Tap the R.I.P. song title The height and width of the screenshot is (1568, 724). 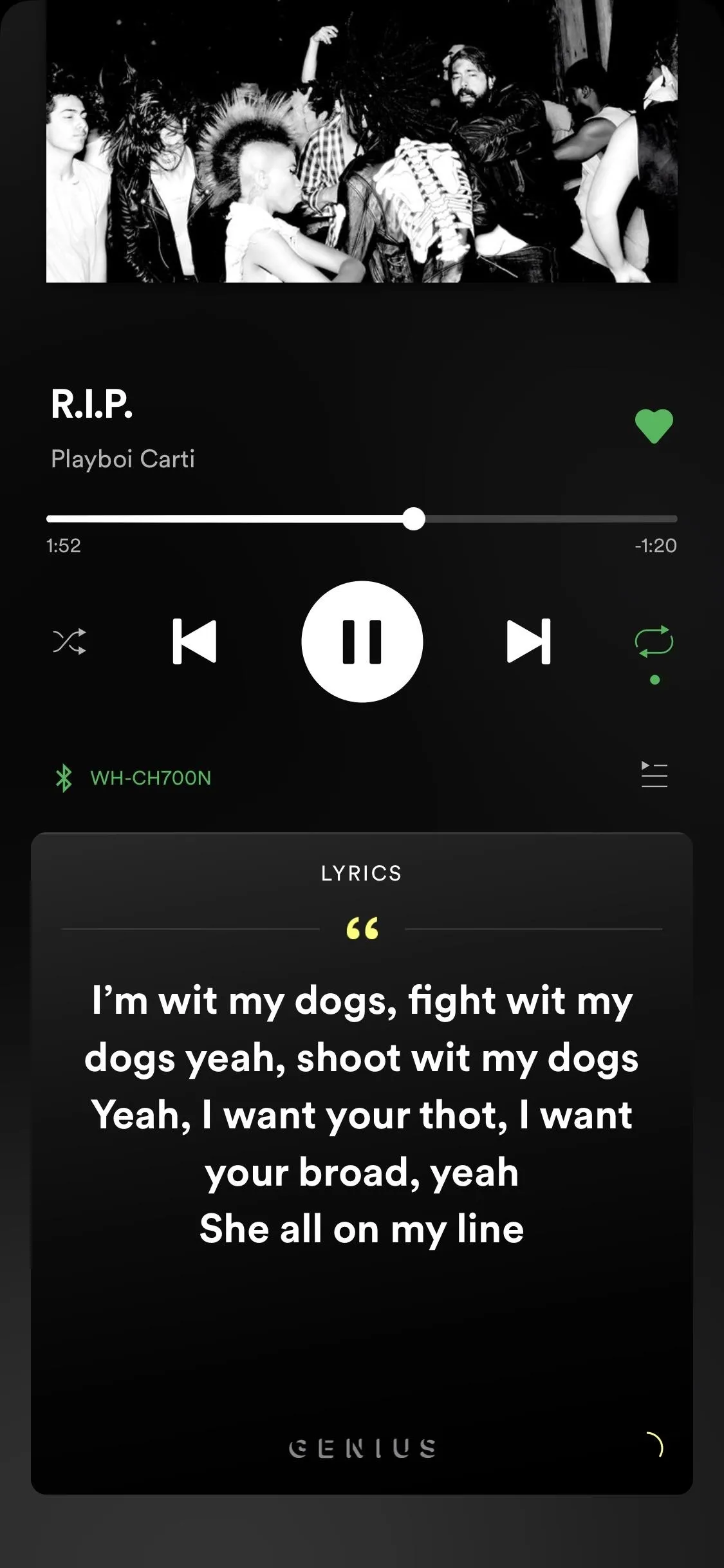coord(92,404)
